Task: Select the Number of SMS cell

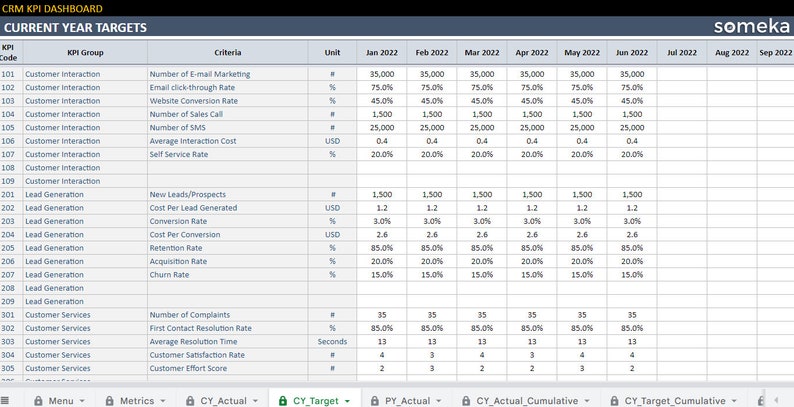Action: pos(227,128)
